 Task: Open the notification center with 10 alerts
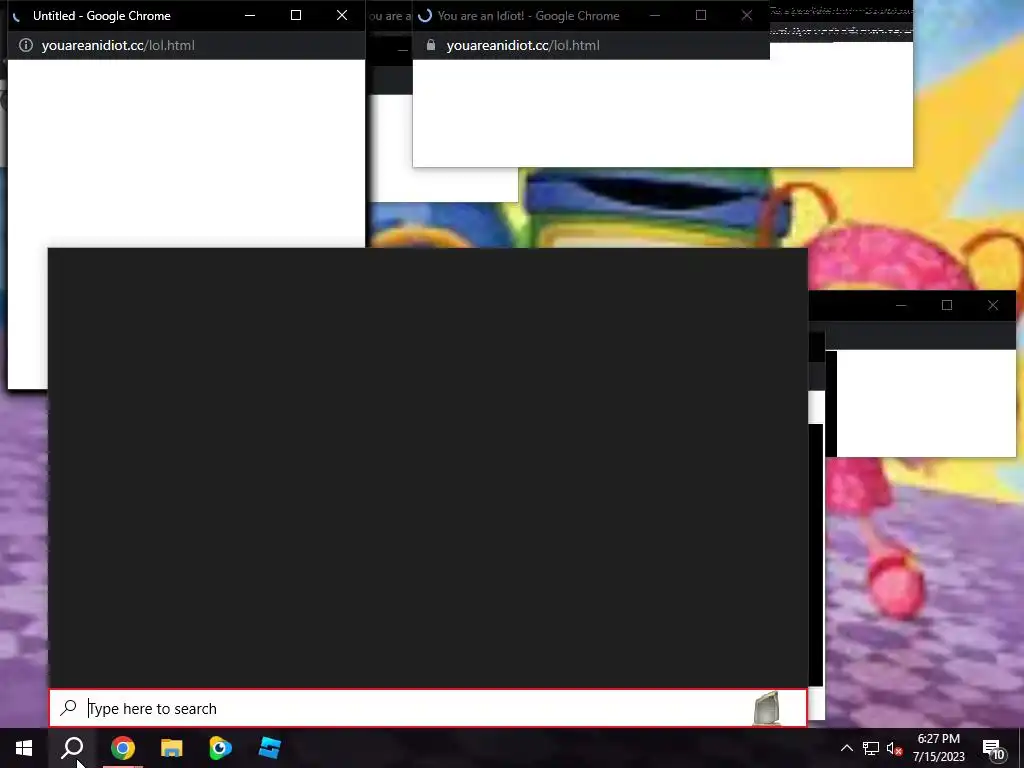[994, 750]
